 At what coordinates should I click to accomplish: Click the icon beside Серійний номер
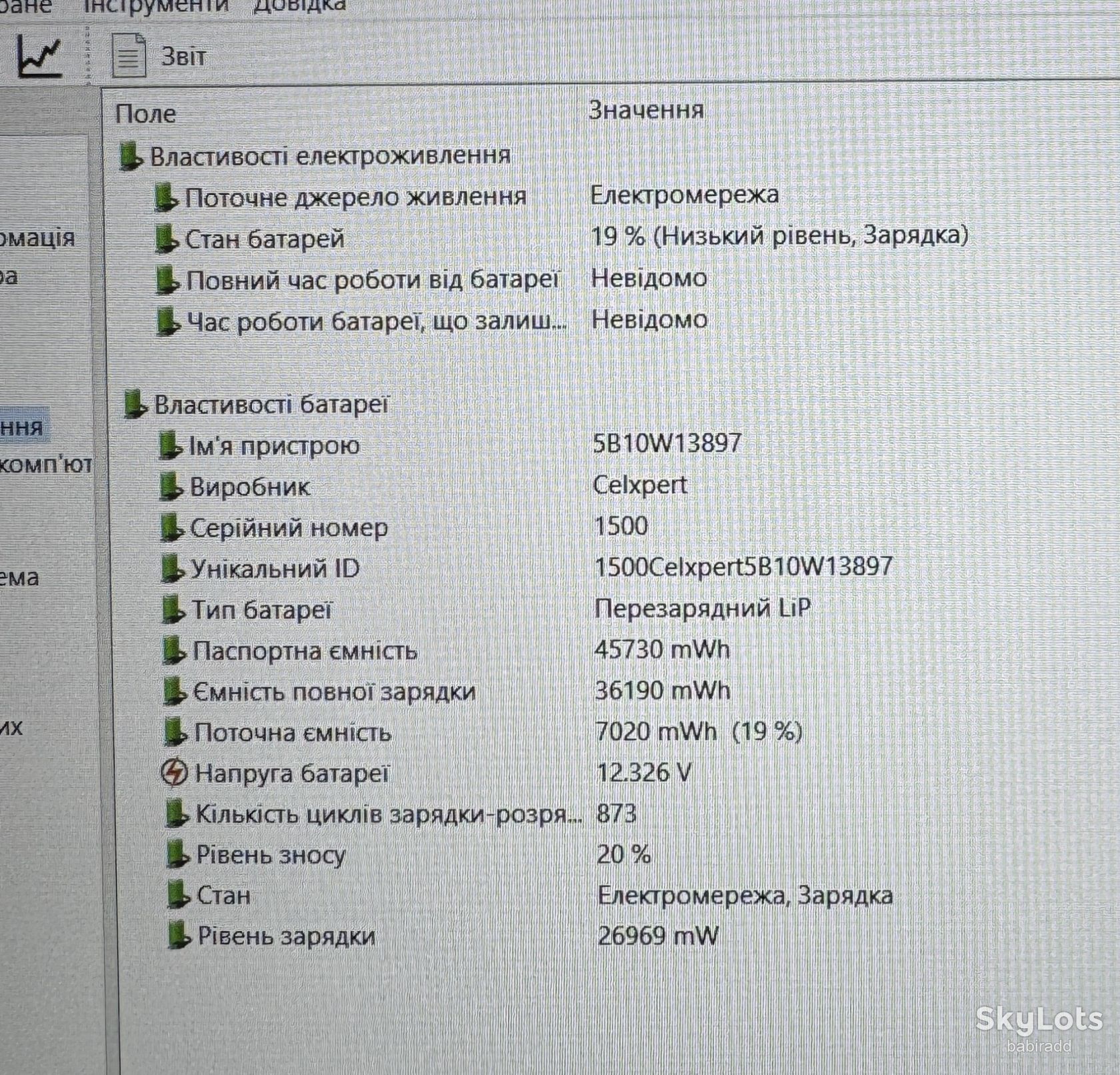[171, 529]
